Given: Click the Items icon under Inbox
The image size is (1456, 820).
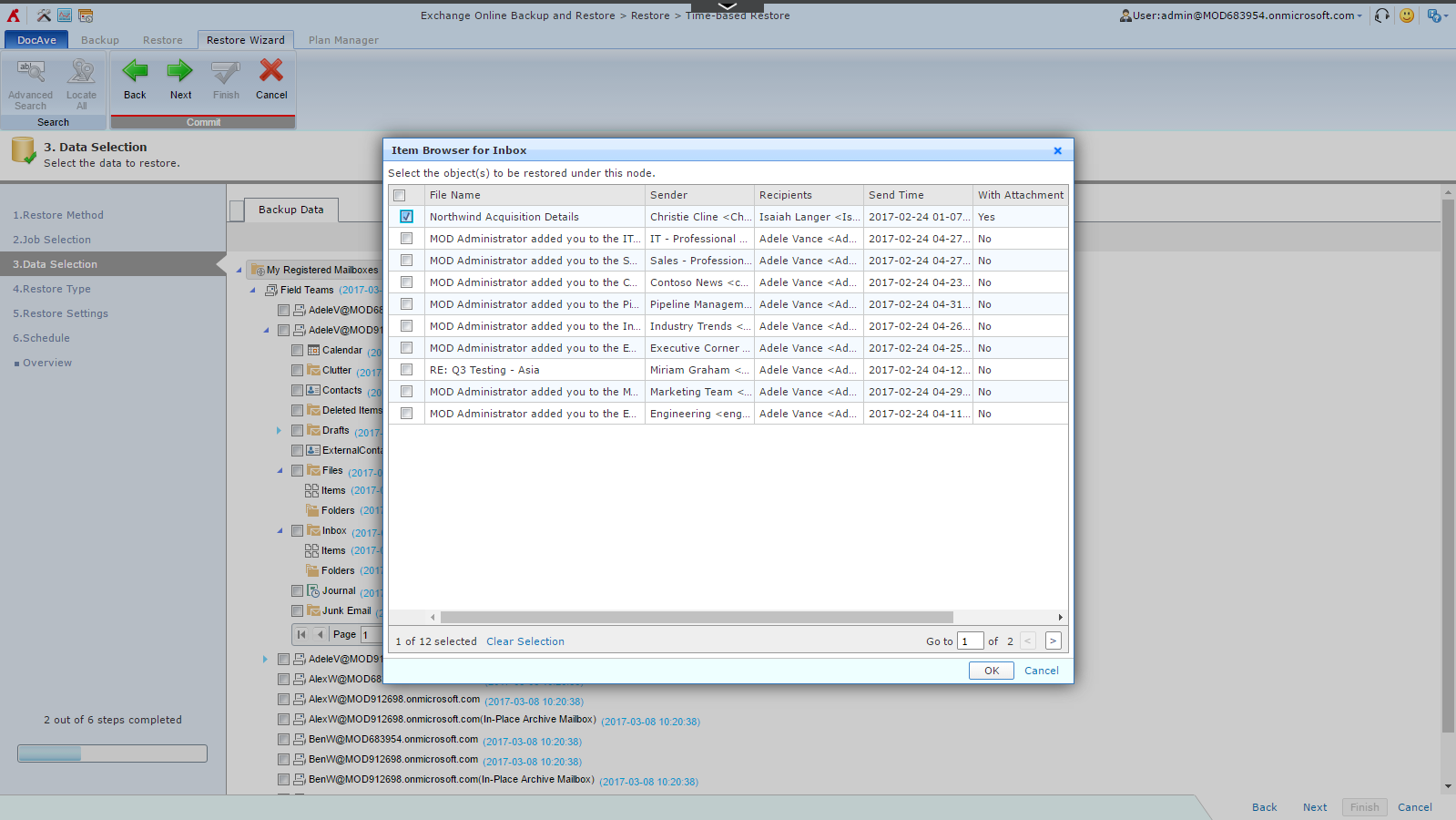Looking at the screenshot, I should [311, 550].
